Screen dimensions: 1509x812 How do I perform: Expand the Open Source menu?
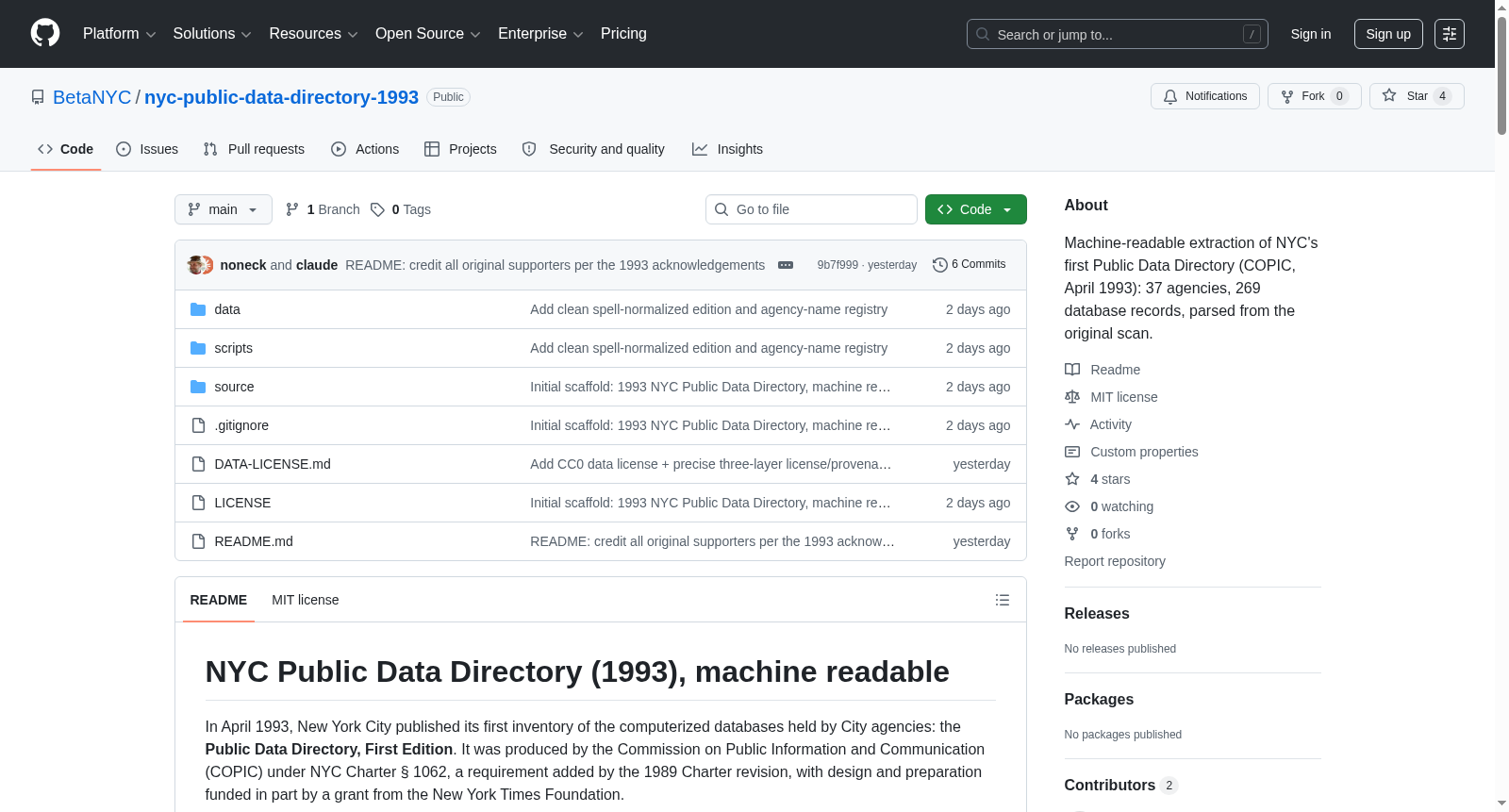pos(427,34)
